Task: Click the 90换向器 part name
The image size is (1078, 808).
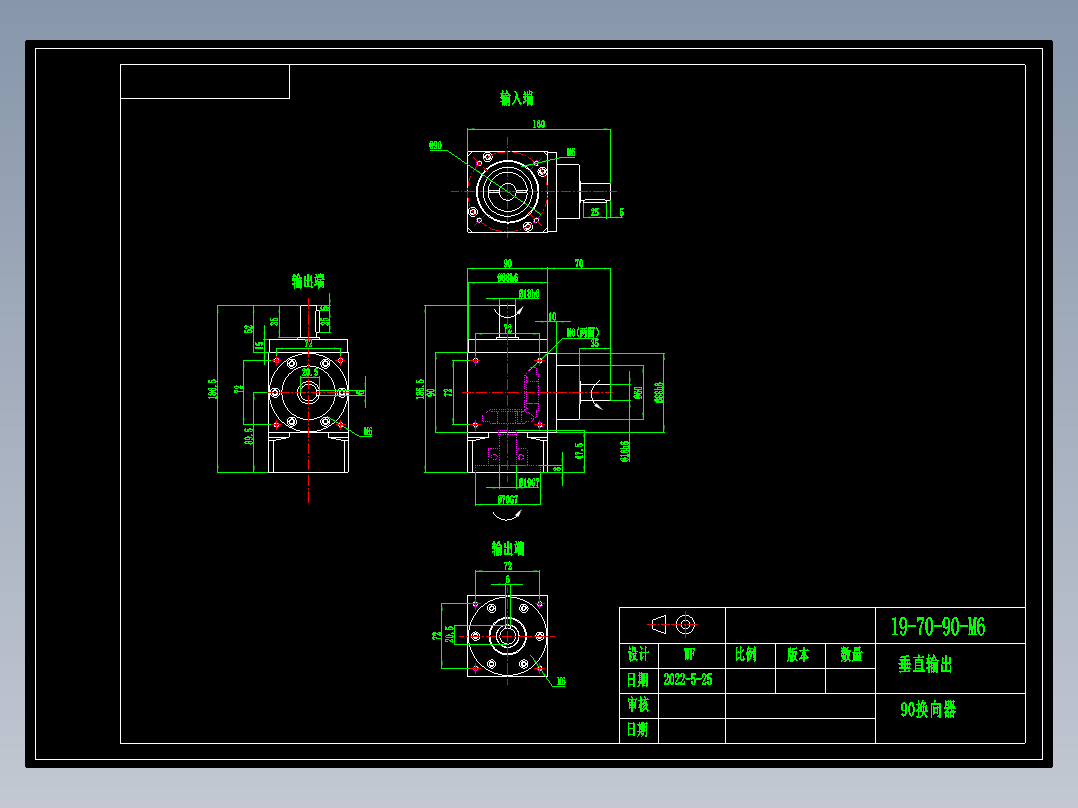Action: point(928,709)
